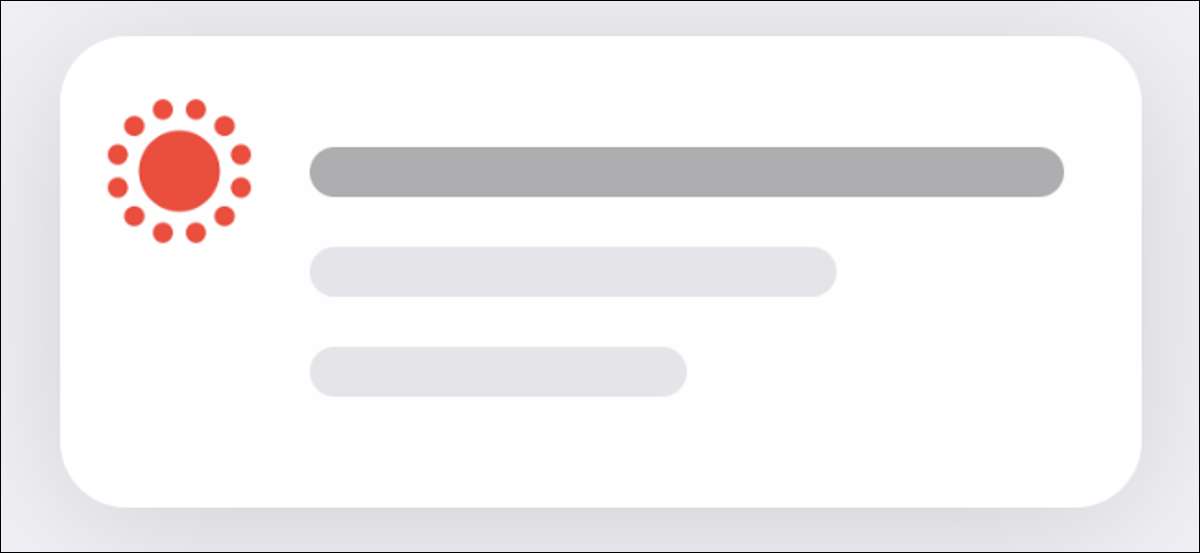This screenshot has width=1200, height=553.
Task: Click the bottom-left dot of the icon's lower pair
Action: tap(163, 232)
